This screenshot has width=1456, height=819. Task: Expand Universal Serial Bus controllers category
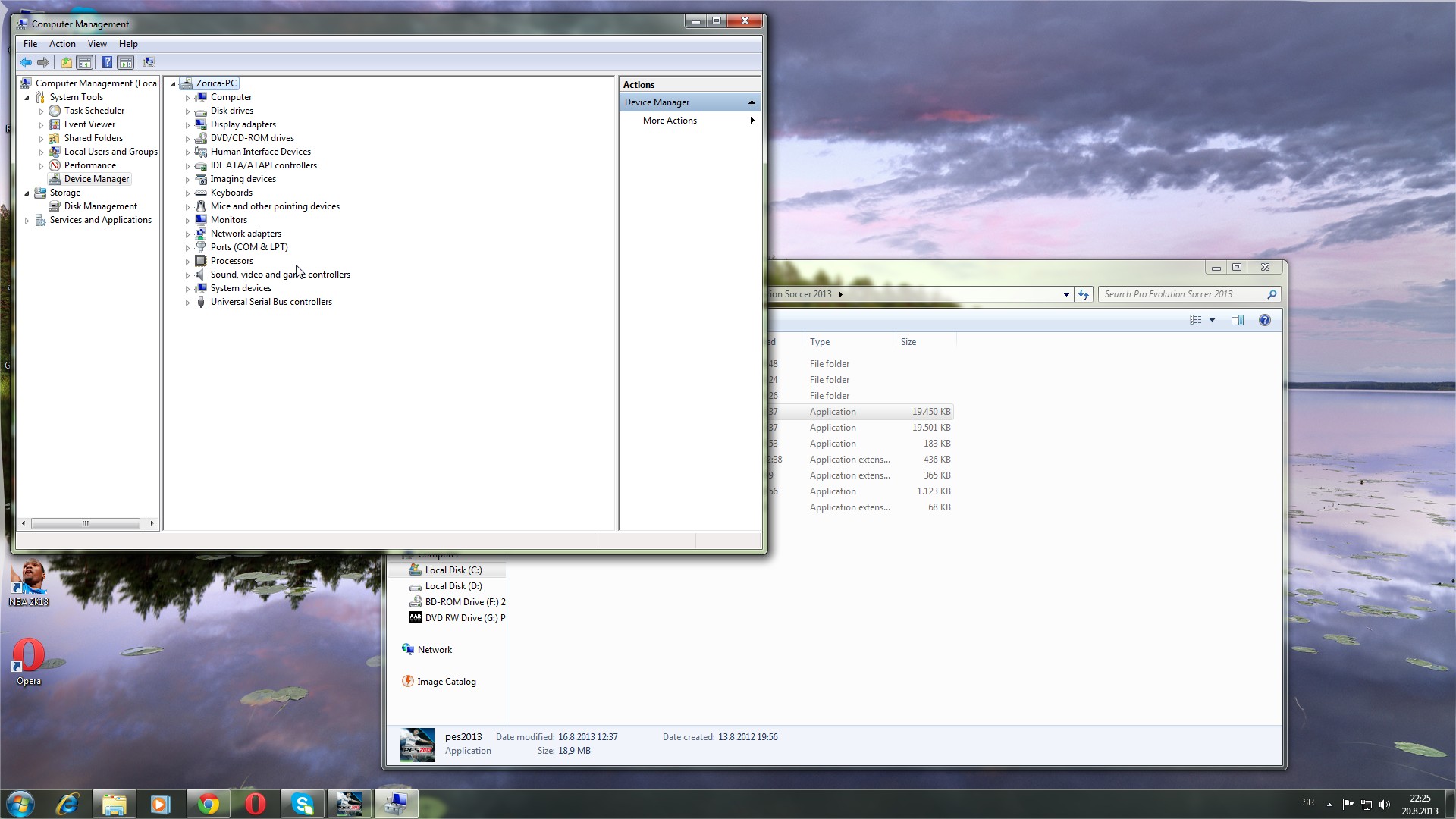coord(188,303)
